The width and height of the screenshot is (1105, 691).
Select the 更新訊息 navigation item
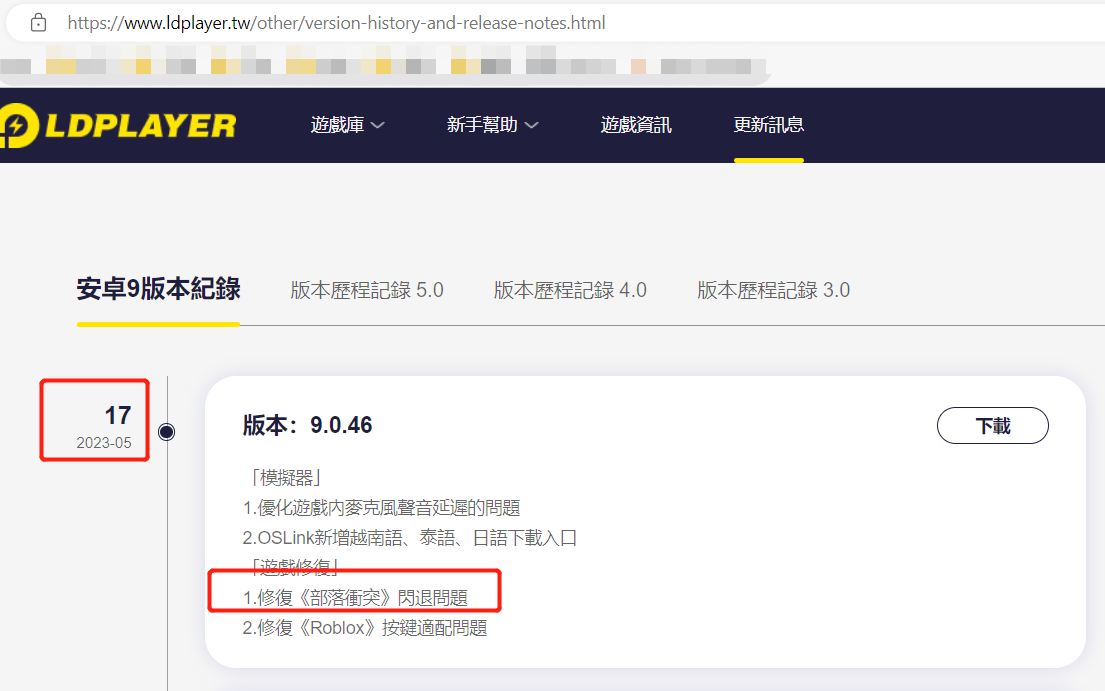[768, 125]
